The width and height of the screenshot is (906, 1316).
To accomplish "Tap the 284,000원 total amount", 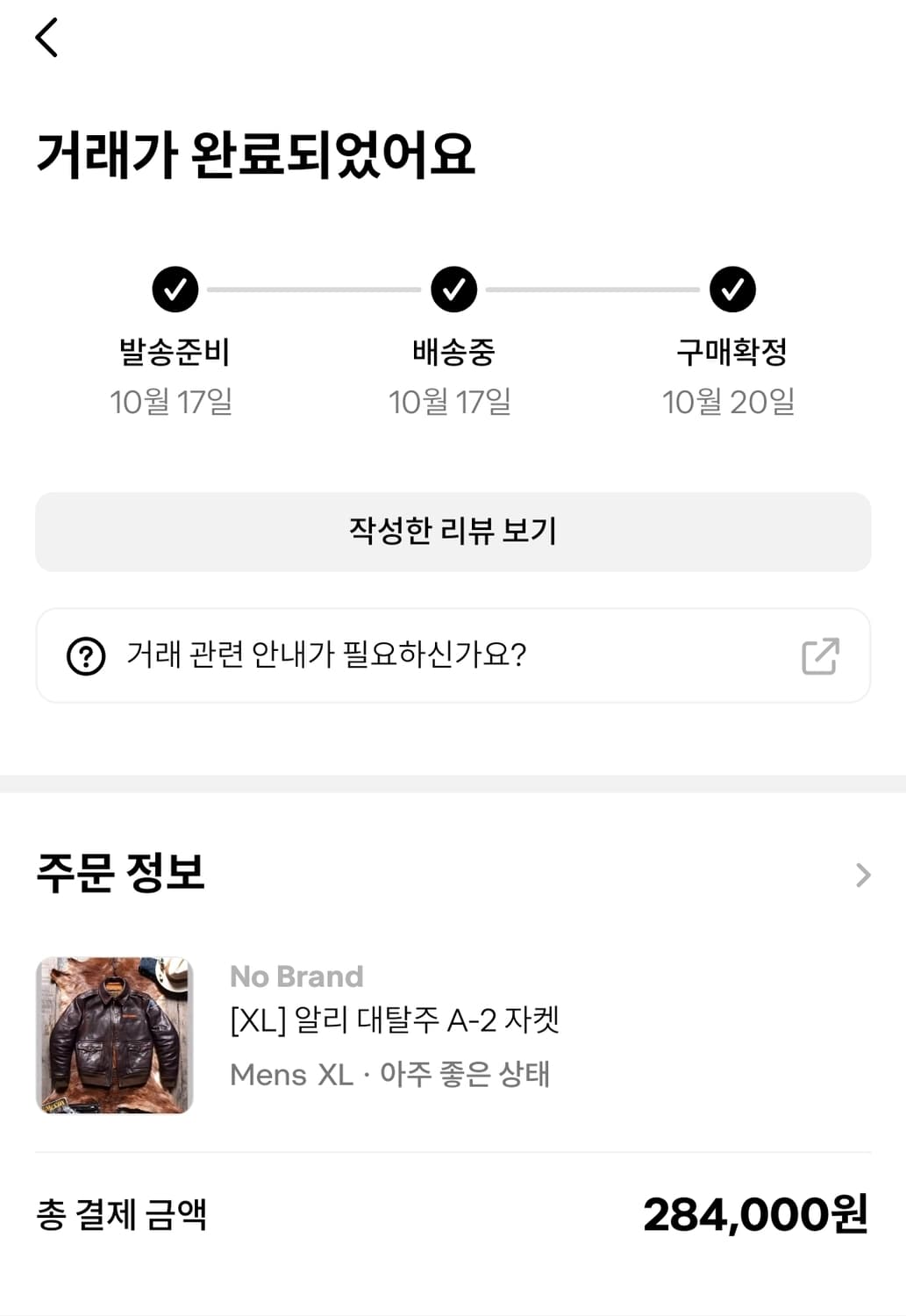I will click(x=755, y=1215).
